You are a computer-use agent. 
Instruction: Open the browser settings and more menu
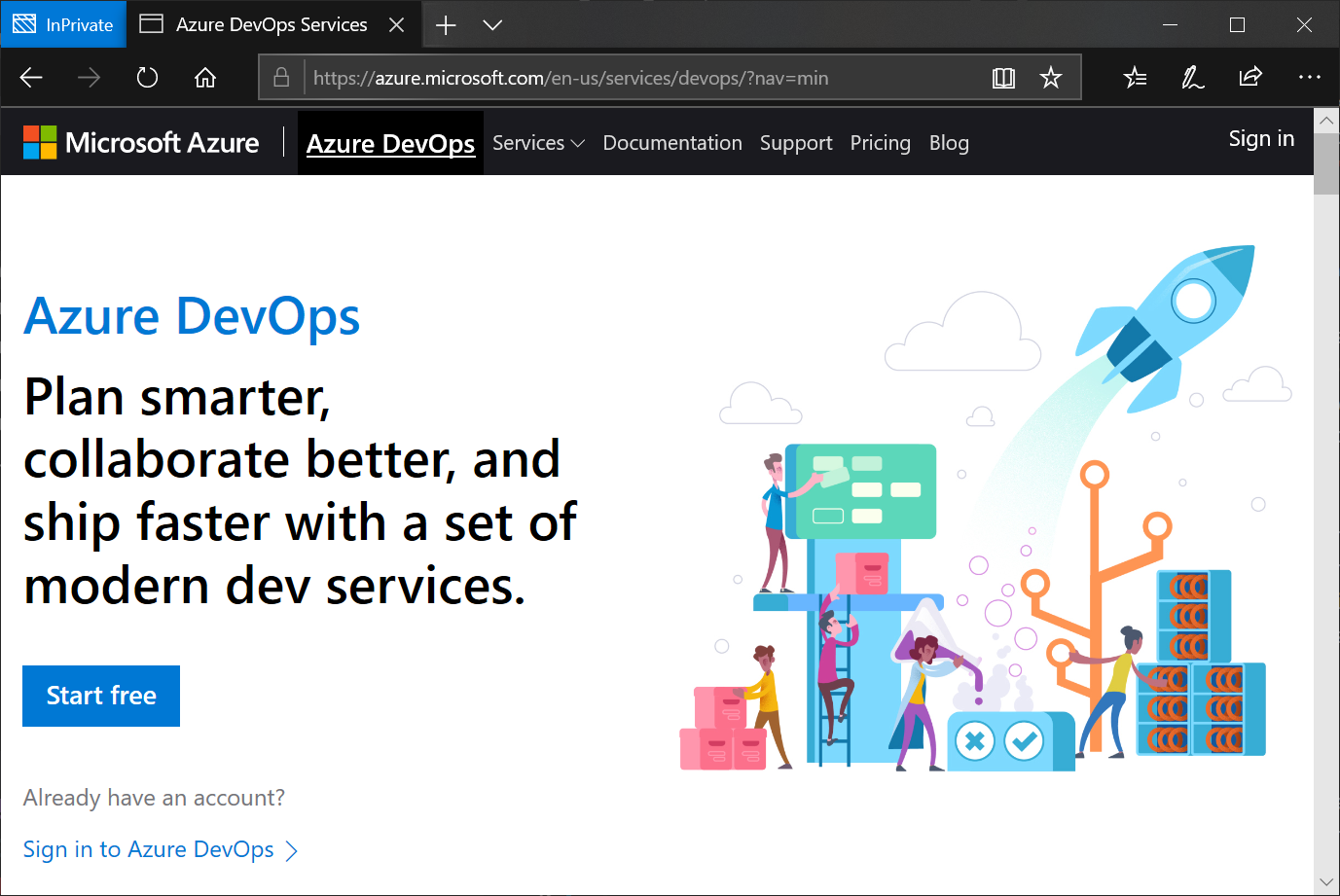[1310, 77]
